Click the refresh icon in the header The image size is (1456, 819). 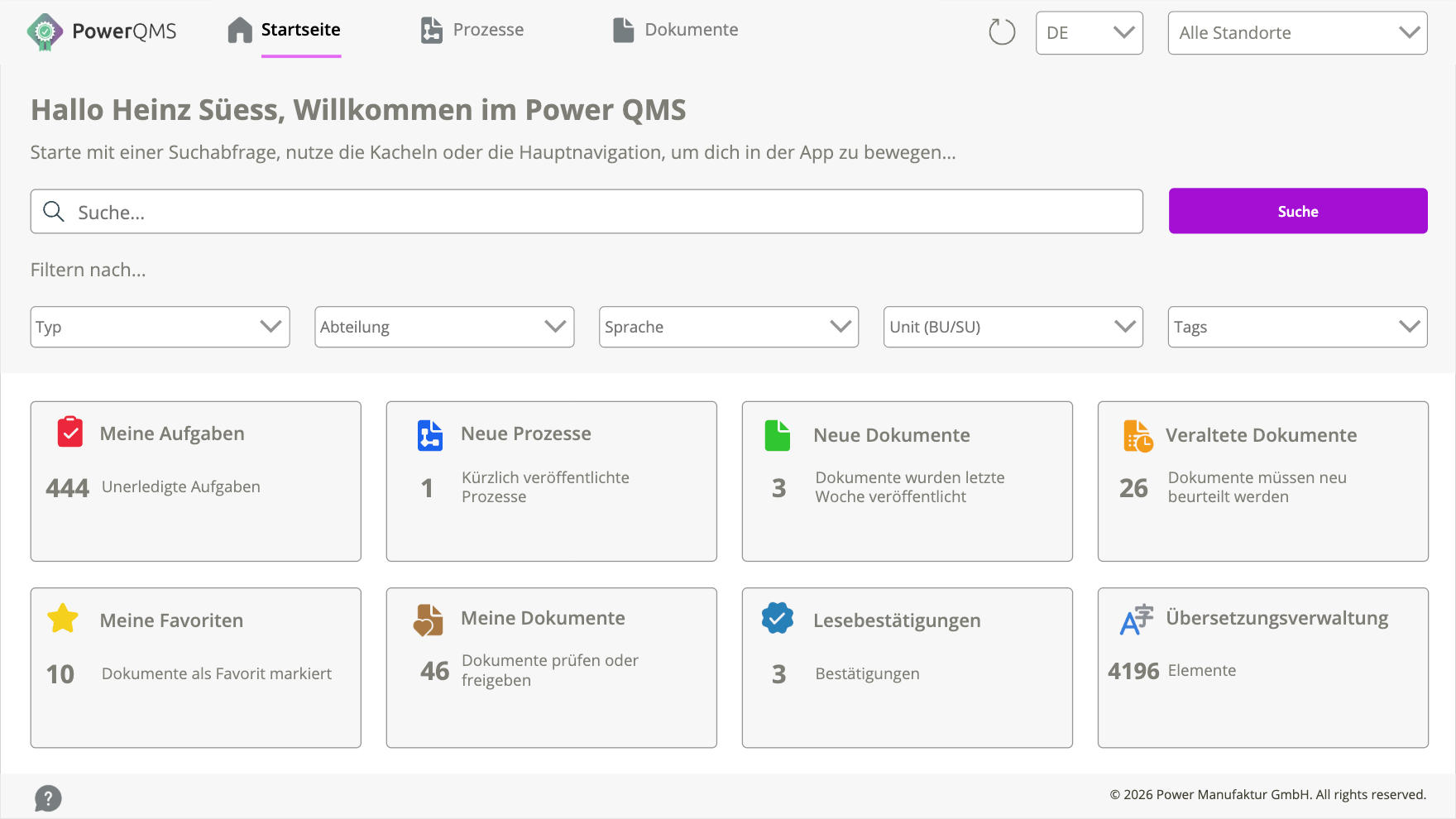1001,31
